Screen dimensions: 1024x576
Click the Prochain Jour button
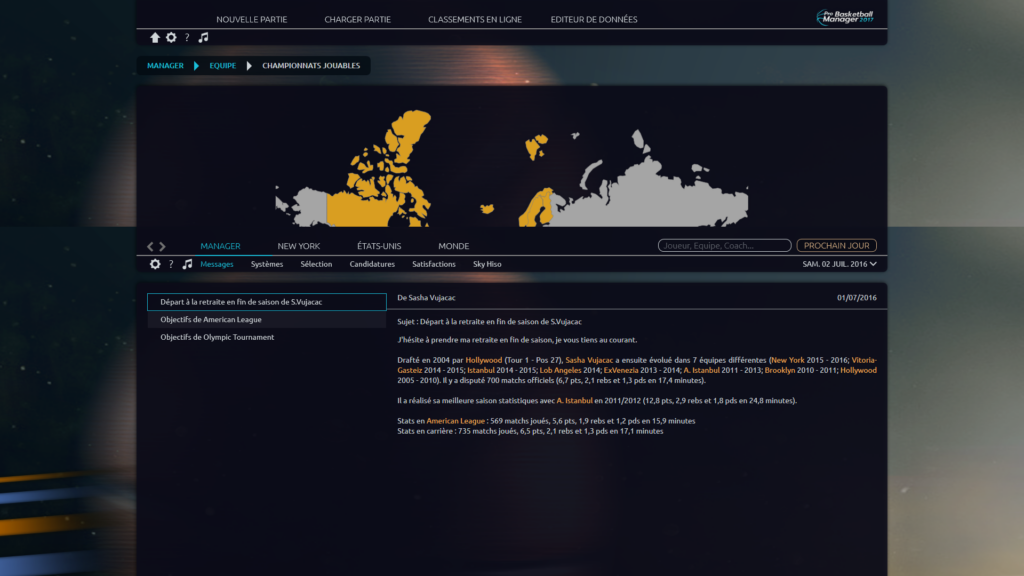(x=837, y=246)
